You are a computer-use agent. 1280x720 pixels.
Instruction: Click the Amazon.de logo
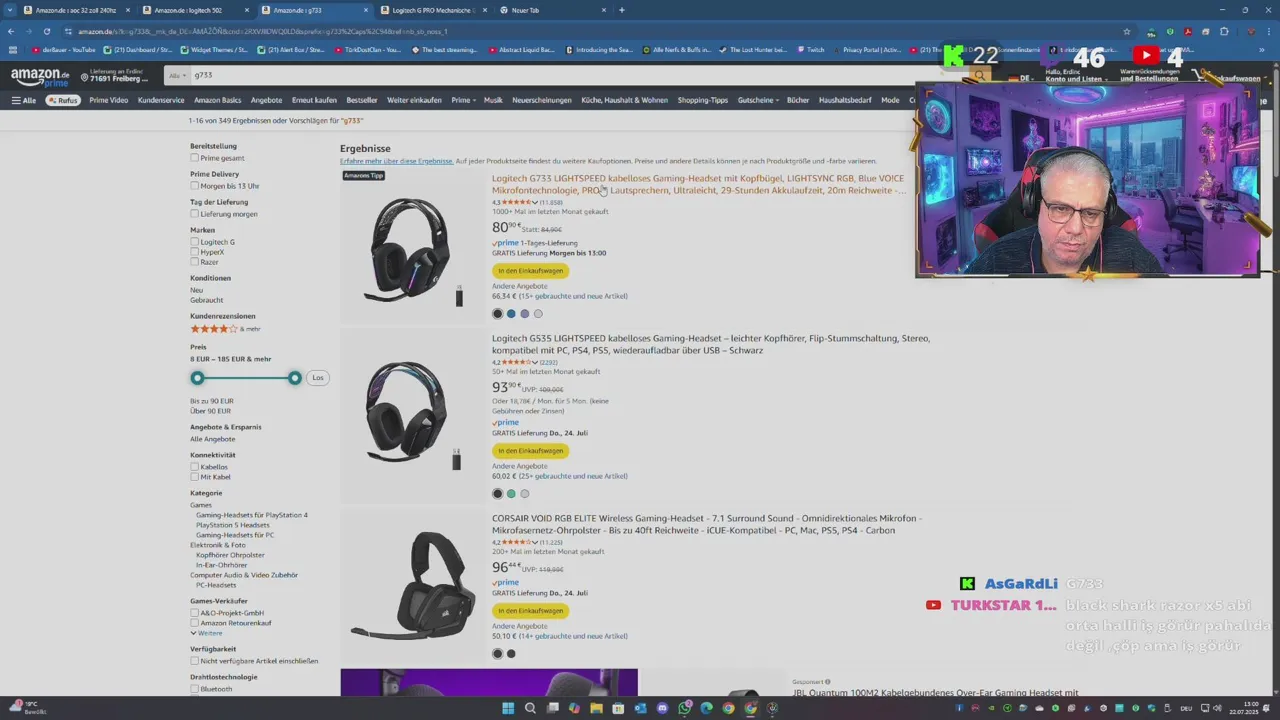coord(39,76)
